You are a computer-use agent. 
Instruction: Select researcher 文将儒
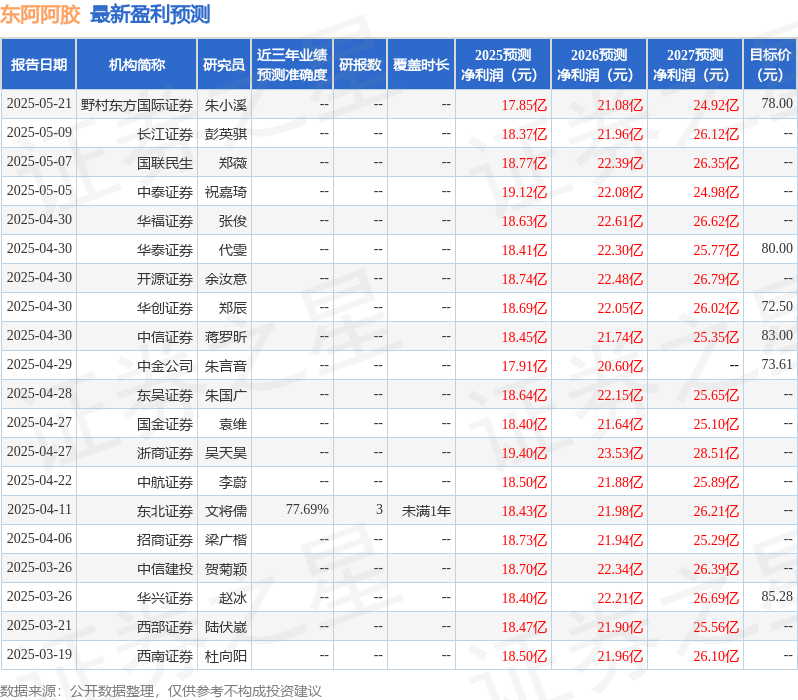[225, 512]
